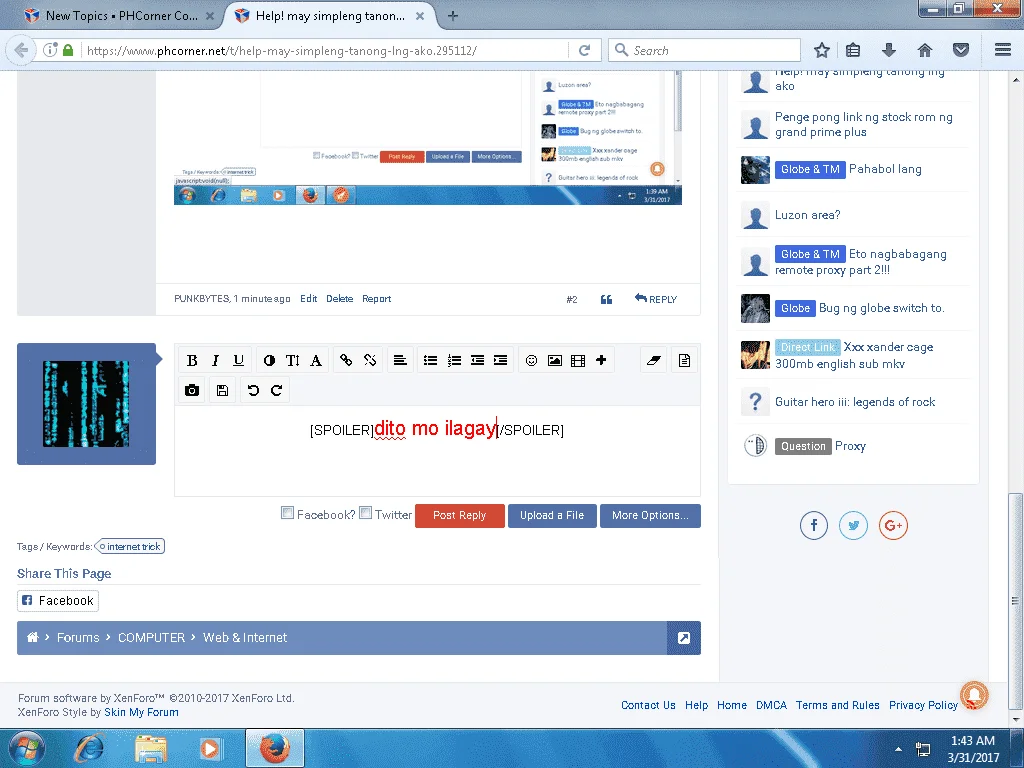This screenshot has height=768, width=1024.
Task: Delete the PUNKBYTES post
Action: click(340, 299)
